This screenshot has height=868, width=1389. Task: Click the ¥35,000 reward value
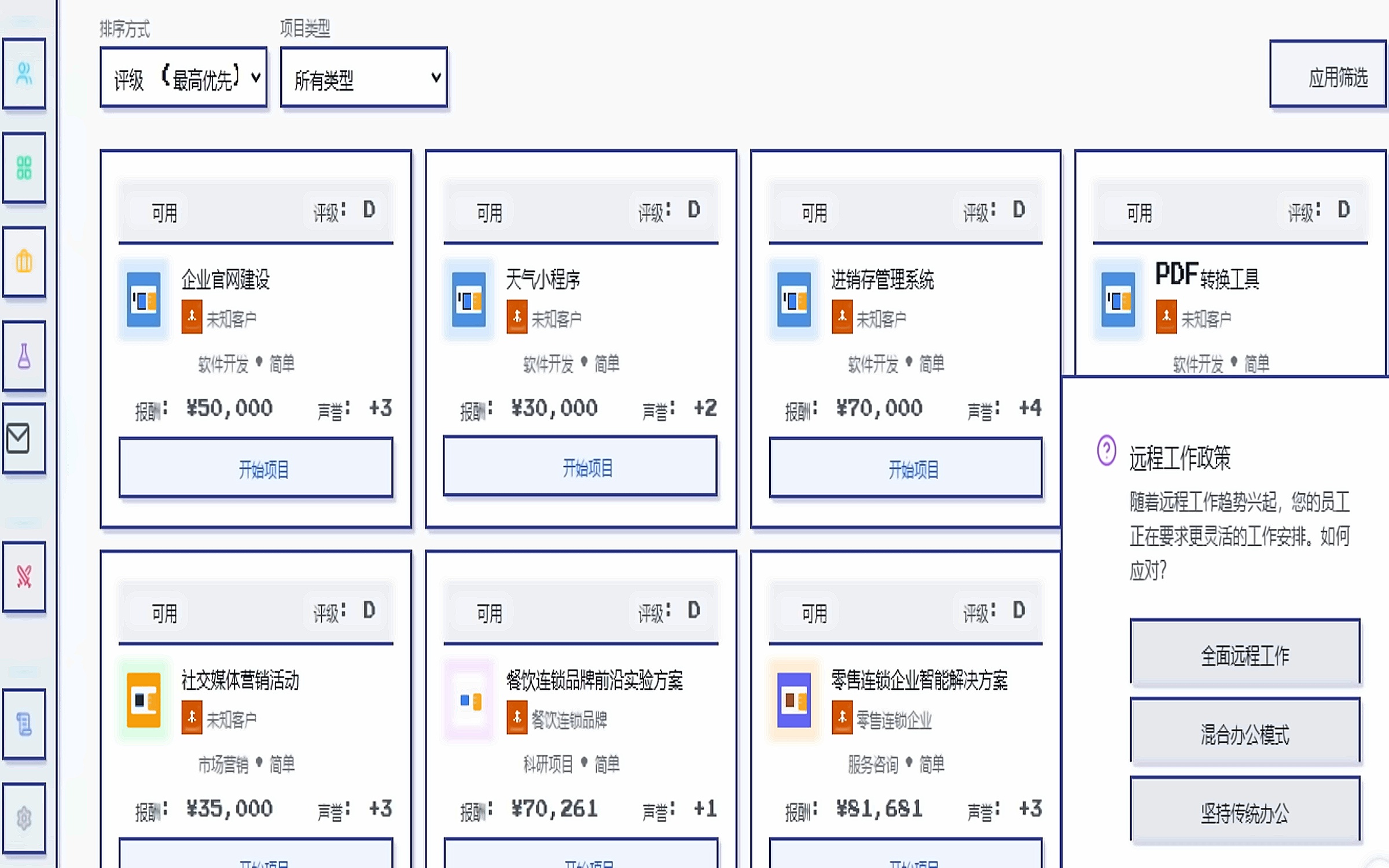(229, 809)
